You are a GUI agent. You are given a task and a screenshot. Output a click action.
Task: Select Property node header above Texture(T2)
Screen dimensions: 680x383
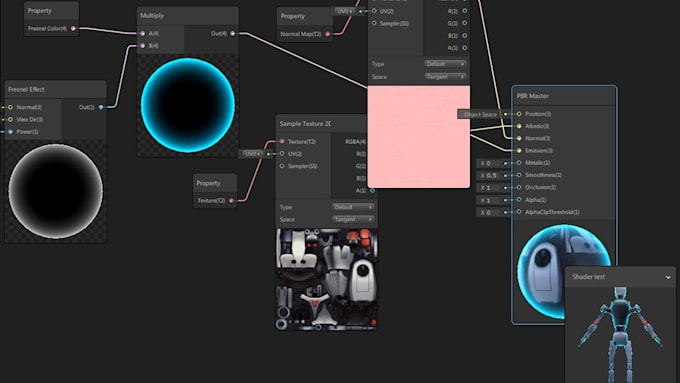(x=215, y=183)
